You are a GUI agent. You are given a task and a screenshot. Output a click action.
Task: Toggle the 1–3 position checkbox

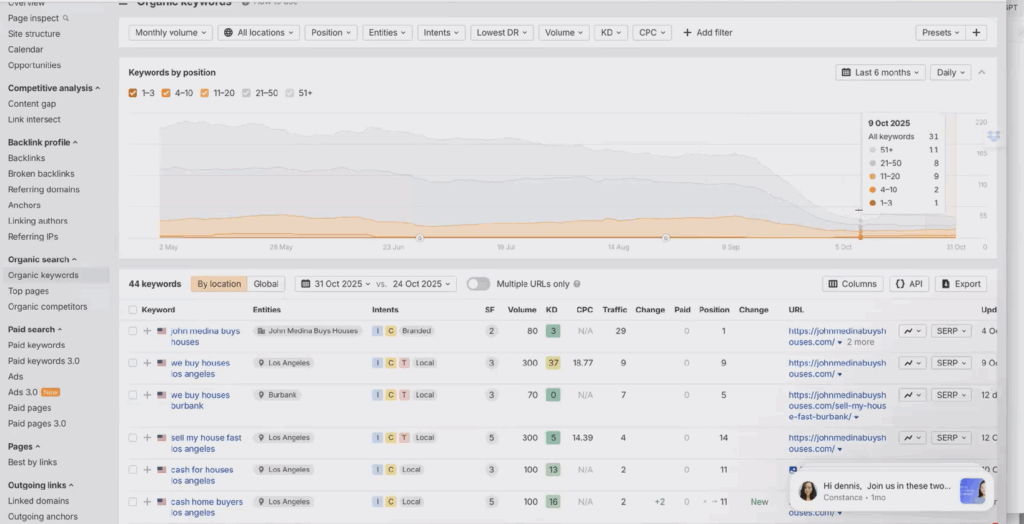pos(134,93)
